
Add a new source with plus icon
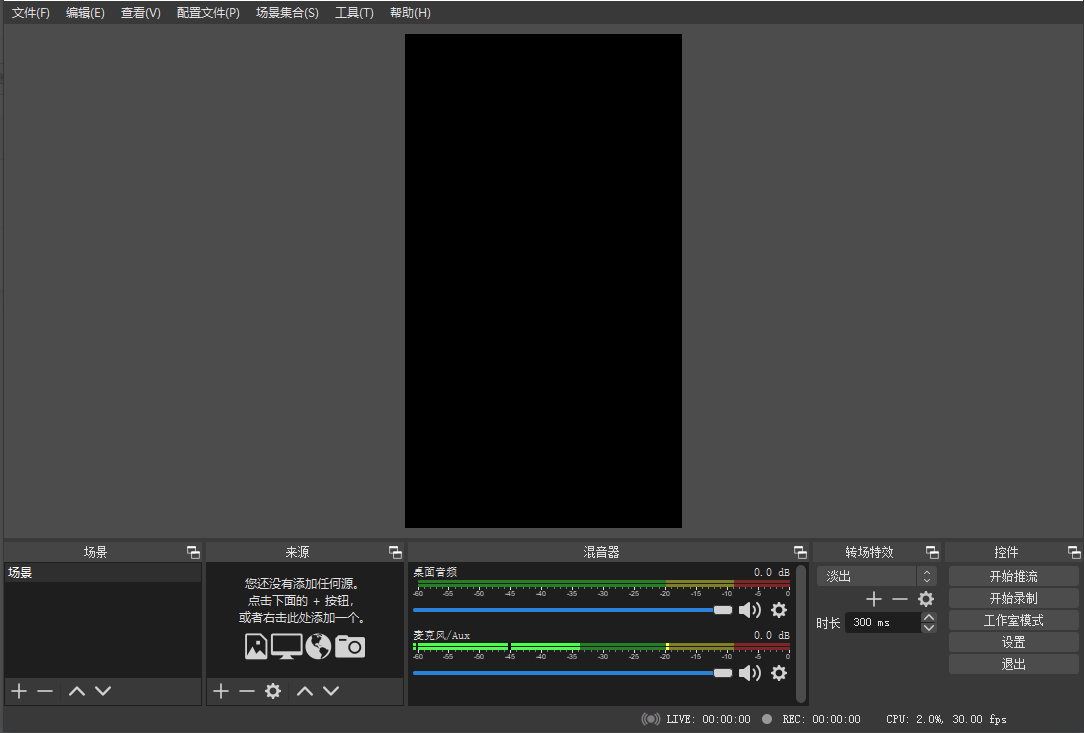(x=221, y=691)
